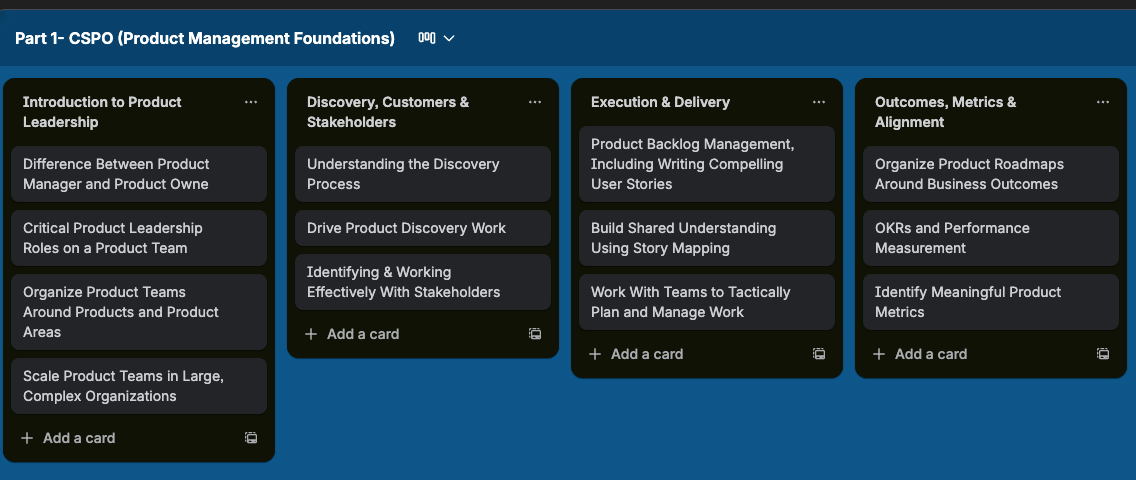The image size is (1136, 480).
Task: Open card OKRs and Performance Measurement
Action: [991, 237]
